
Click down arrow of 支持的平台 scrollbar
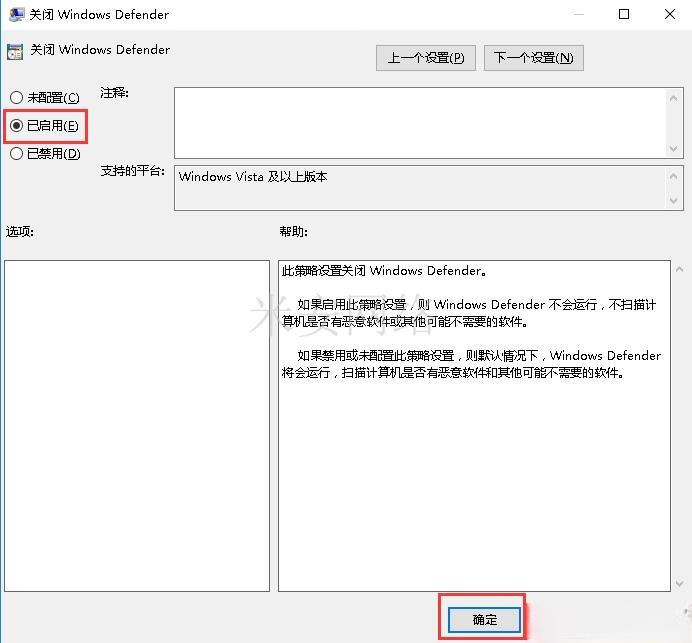pos(673,201)
